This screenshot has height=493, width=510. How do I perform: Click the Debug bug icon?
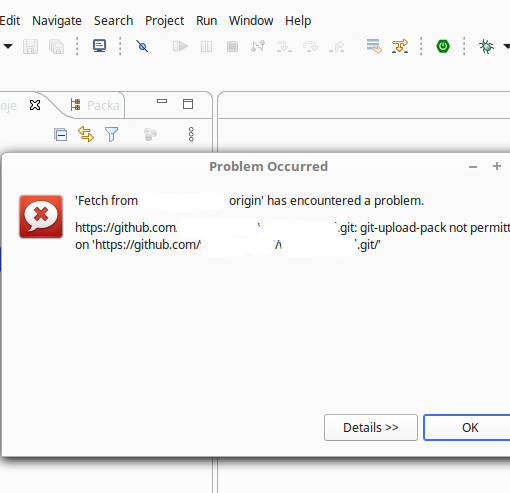point(486,46)
